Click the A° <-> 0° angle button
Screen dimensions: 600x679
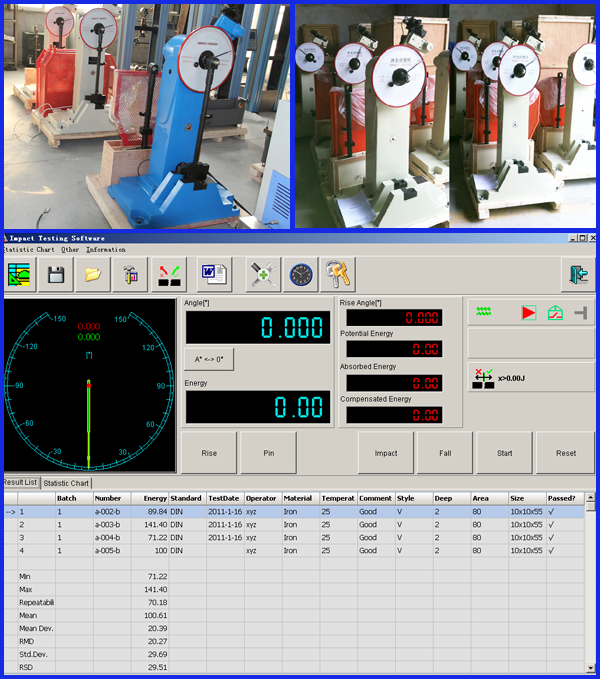click(210, 359)
